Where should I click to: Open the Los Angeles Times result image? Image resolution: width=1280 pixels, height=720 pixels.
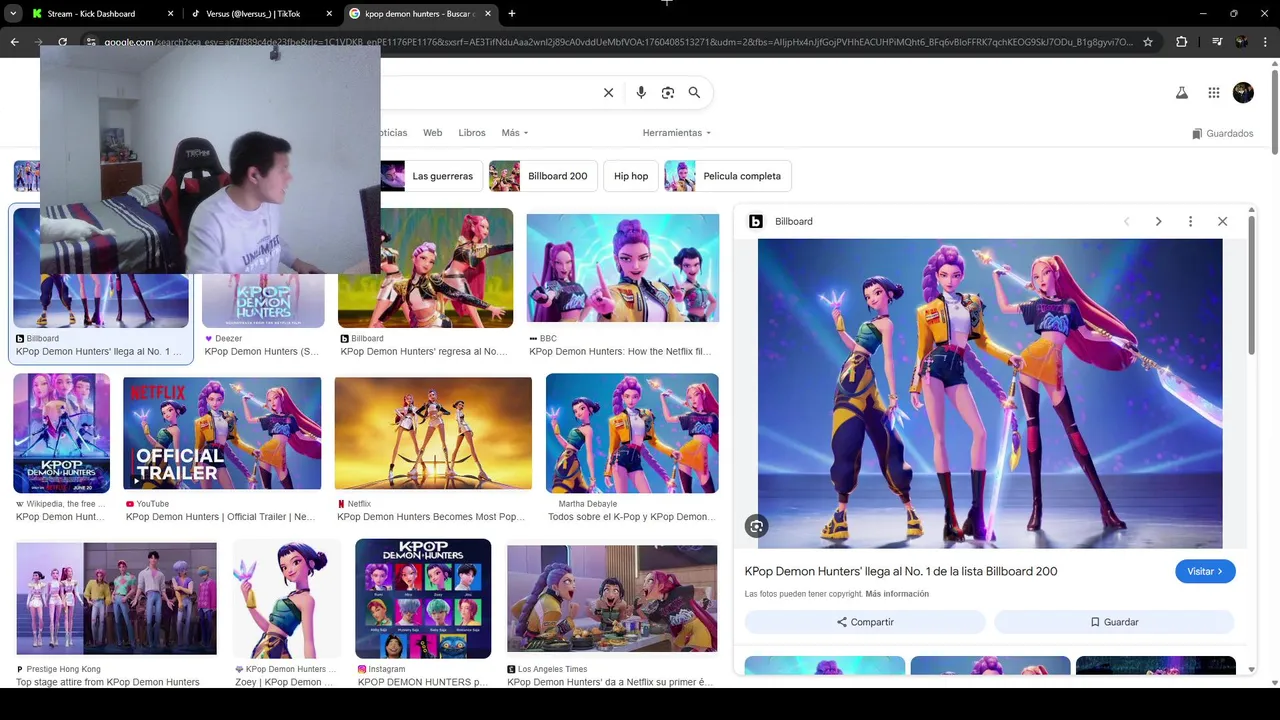(x=612, y=598)
